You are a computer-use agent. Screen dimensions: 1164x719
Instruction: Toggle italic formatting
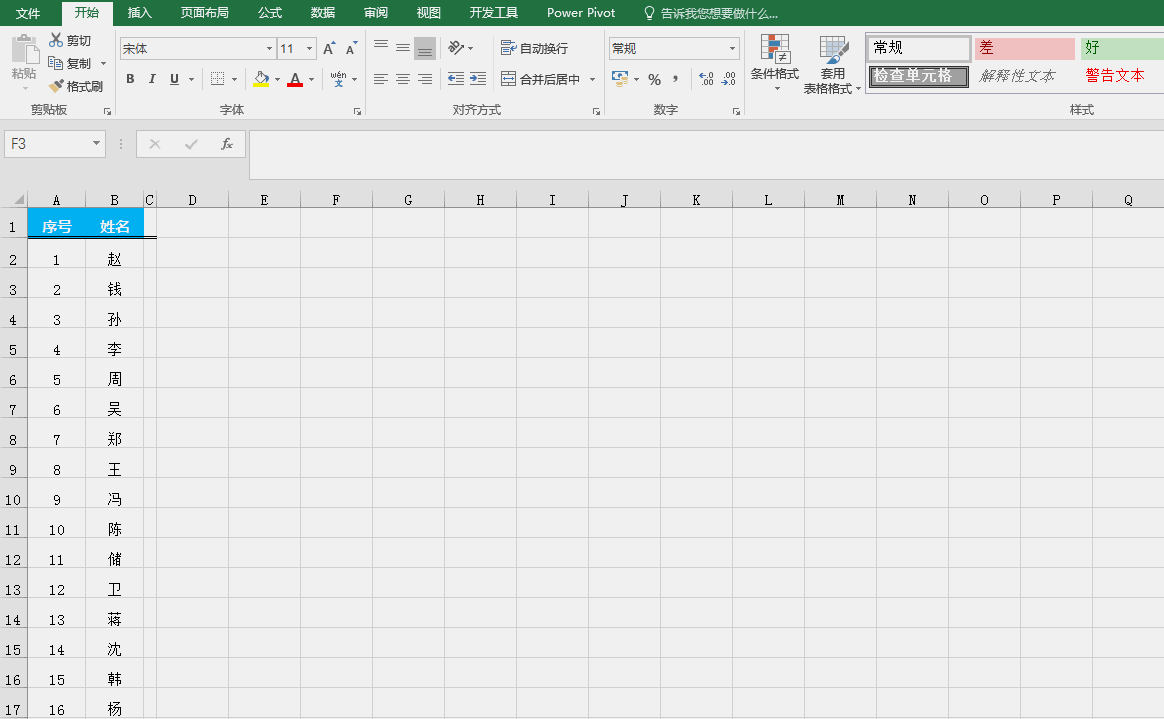tap(152, 79)
